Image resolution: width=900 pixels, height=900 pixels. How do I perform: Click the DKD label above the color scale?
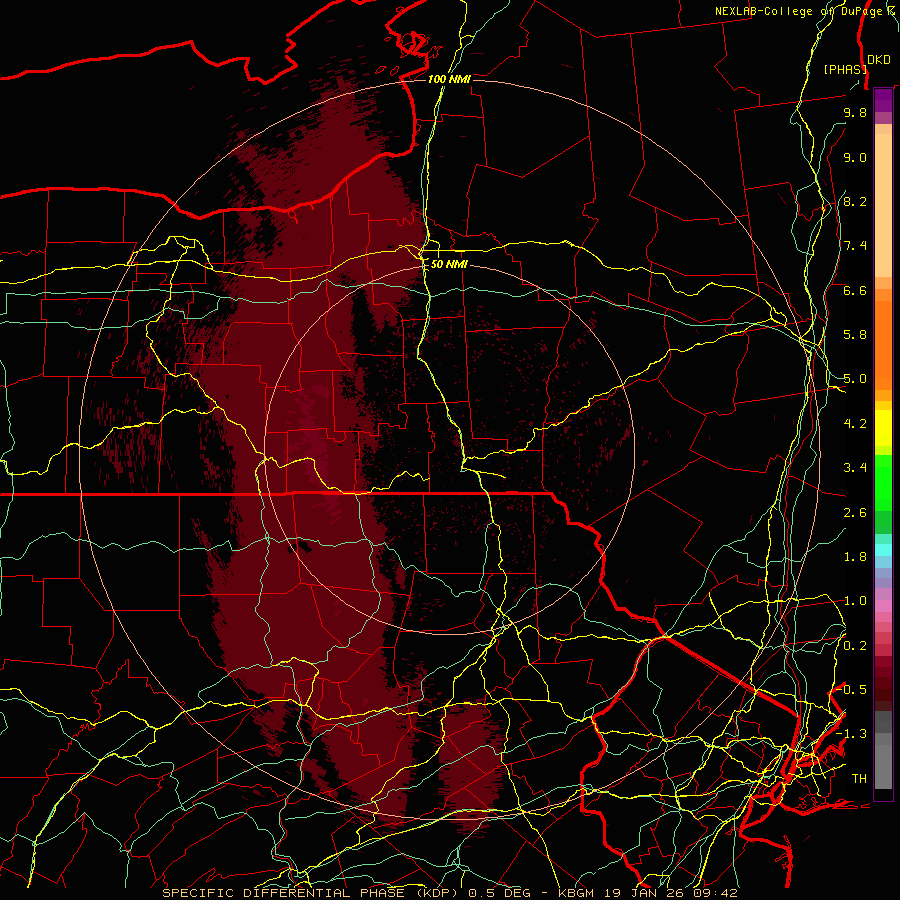pyautogui.click(x=879, y=60)
